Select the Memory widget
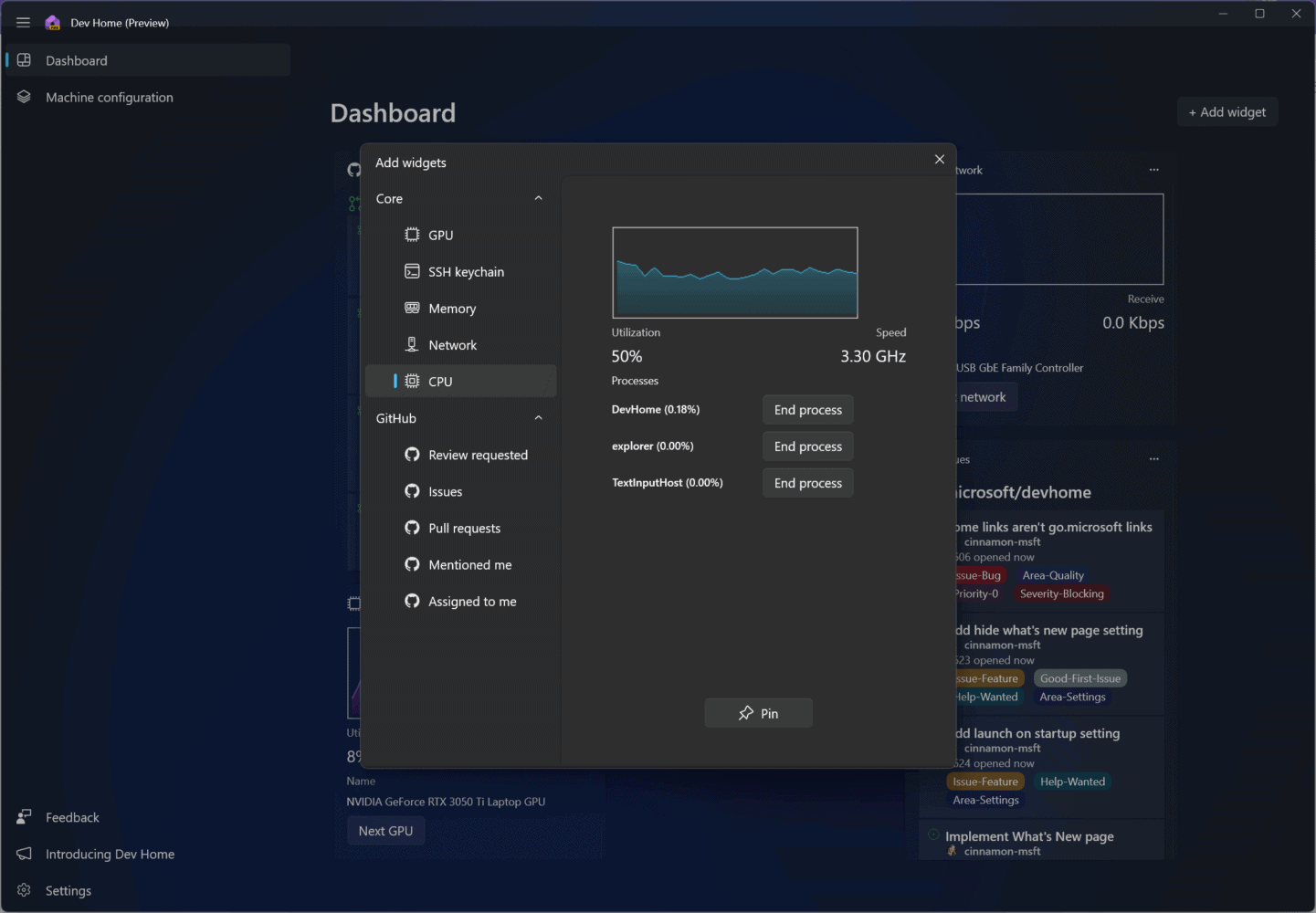This screenshot has width=1316, height=913. coord(460,308)
